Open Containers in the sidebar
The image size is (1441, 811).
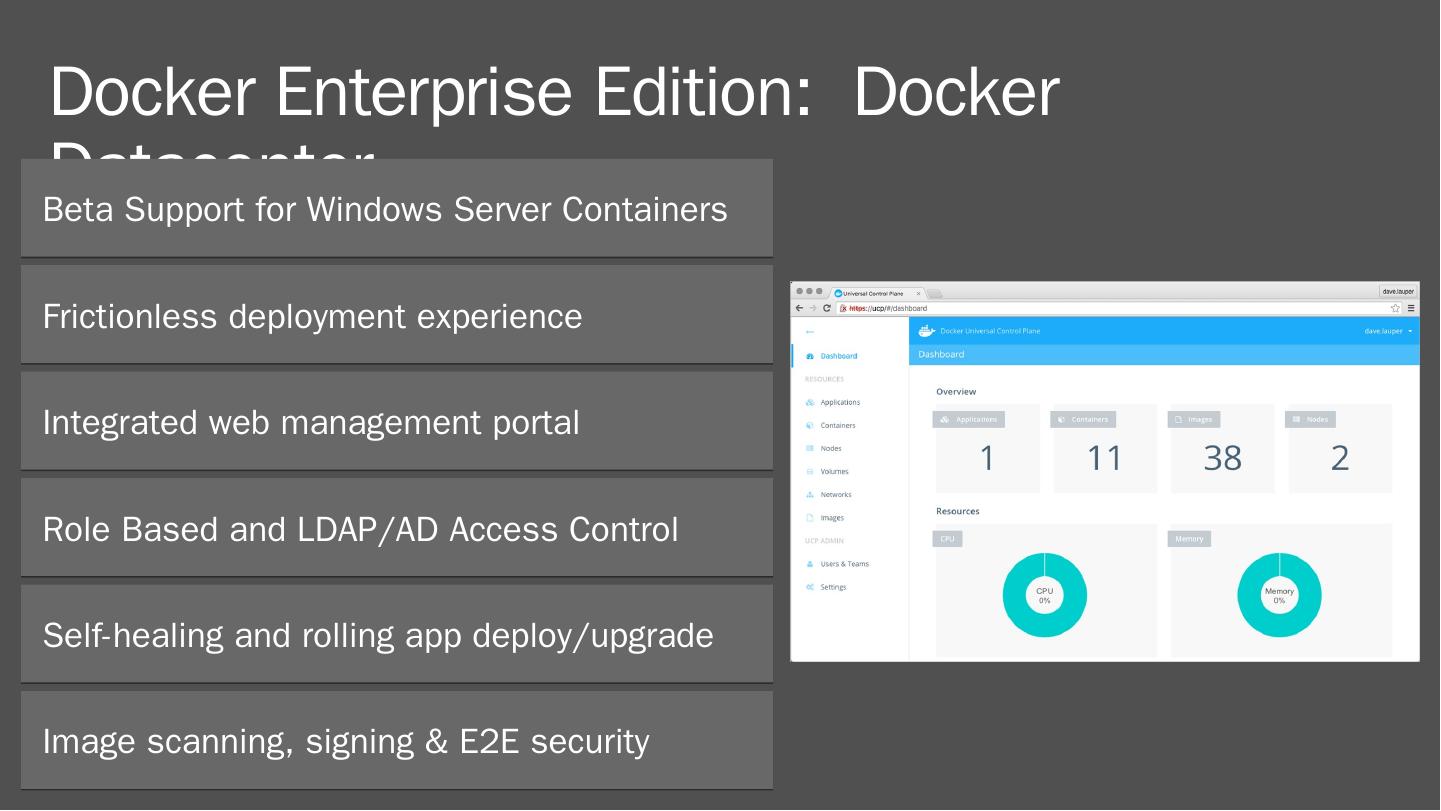coord(838,425)
